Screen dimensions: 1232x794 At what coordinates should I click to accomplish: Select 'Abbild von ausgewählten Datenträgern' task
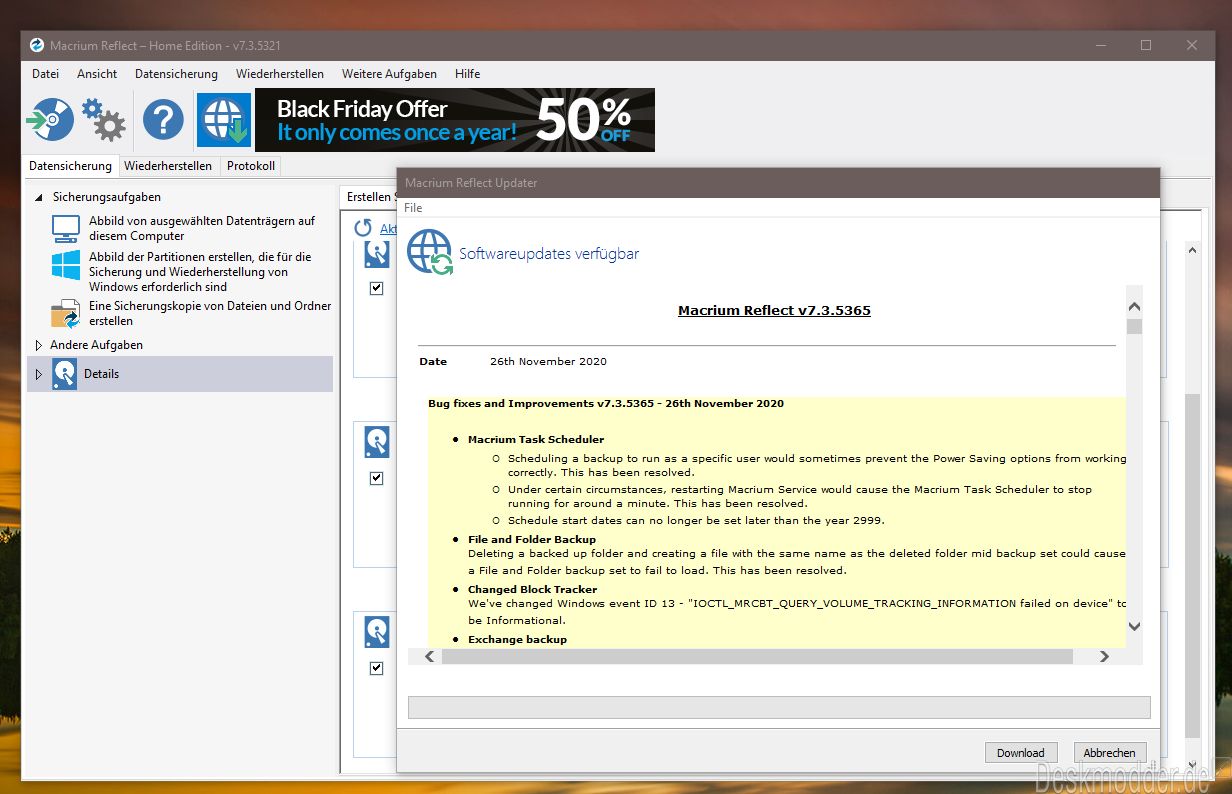pyautogui.click(x=202, y=229)
